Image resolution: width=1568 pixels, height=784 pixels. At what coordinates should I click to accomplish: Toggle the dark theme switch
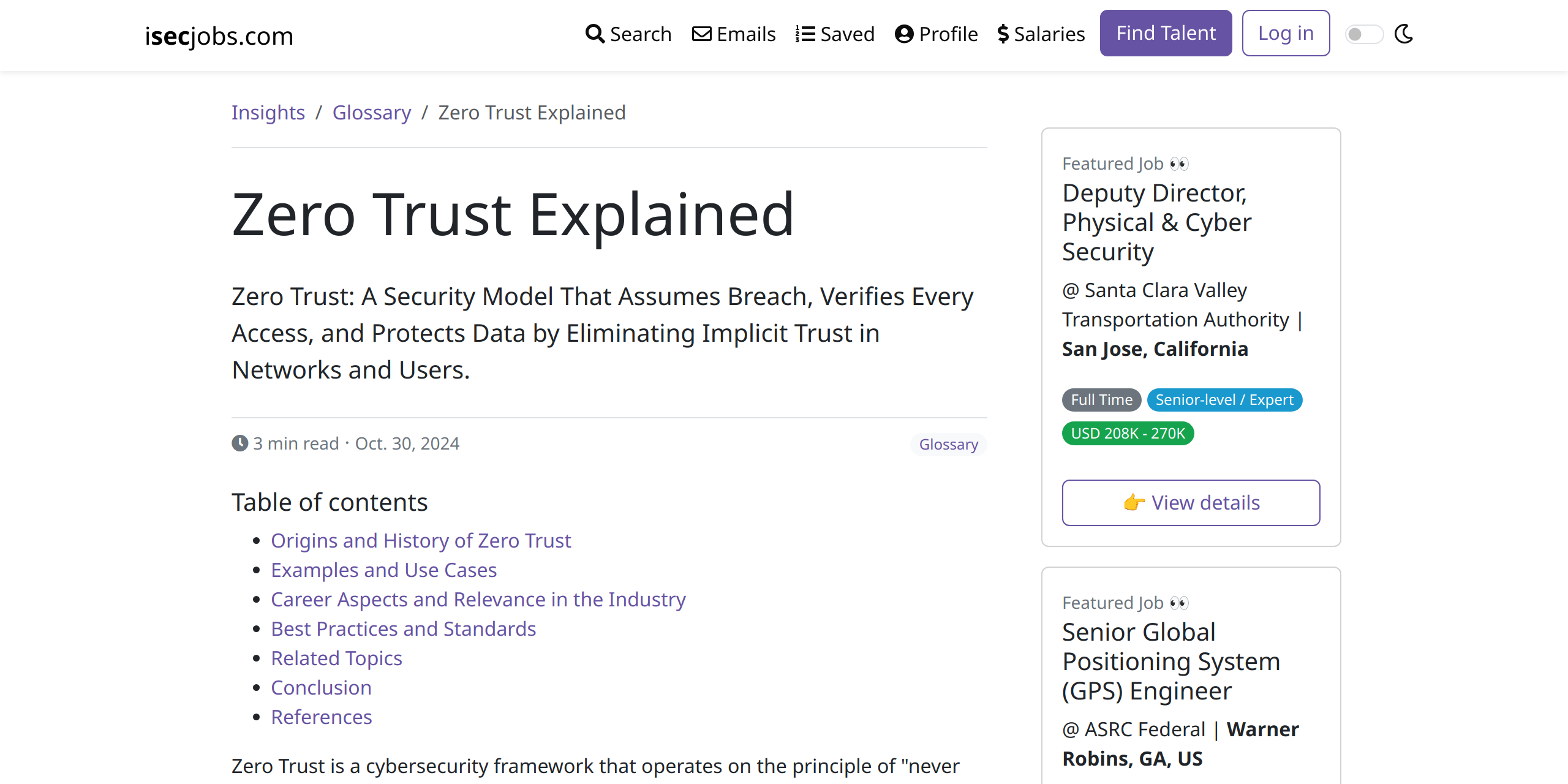pyautogui.click(x=1363, y=34)
